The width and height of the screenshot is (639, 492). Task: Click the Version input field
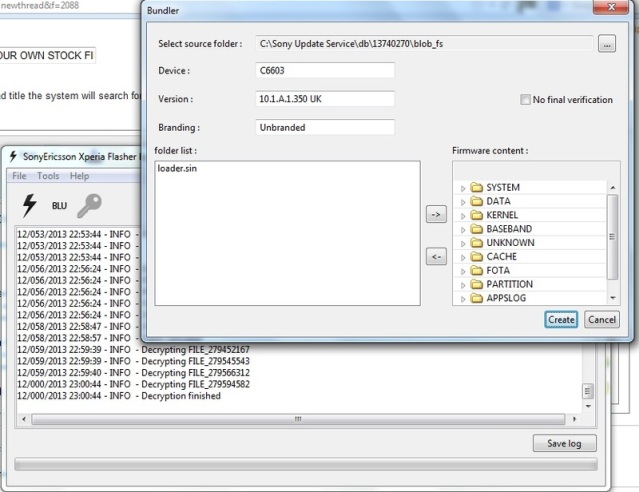click(325, 99)
